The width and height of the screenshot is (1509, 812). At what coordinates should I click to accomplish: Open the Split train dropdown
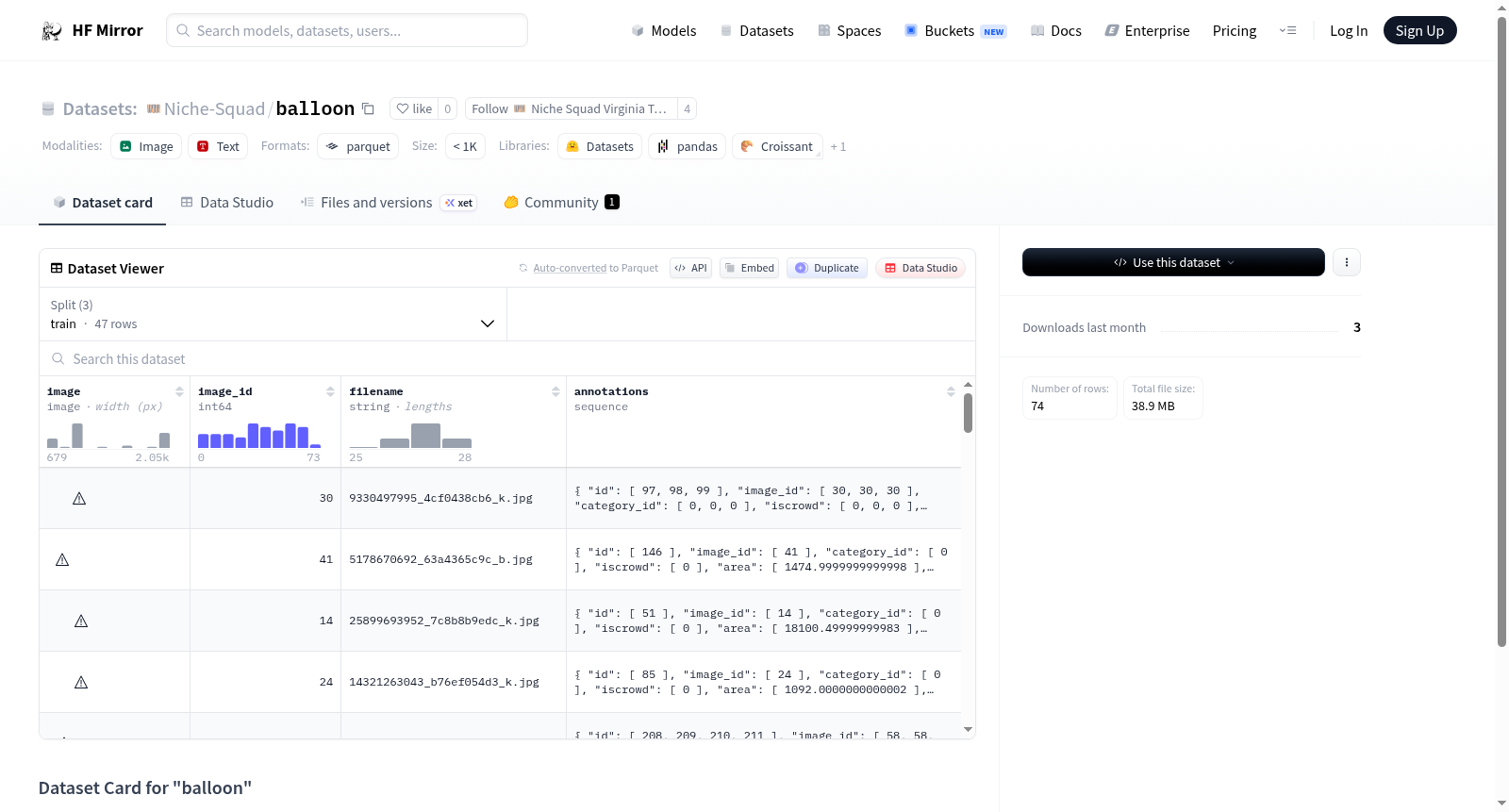click(x=273, y=314)
